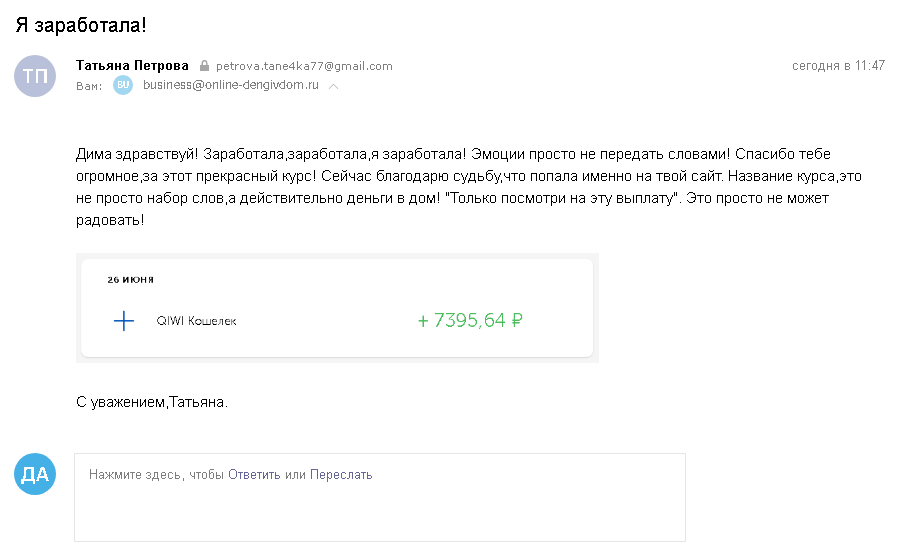Viewport: 897px width, 556px height.
Task: Click the Вам: recipient label
Action: pyautogui.click(x=89, y=86)
